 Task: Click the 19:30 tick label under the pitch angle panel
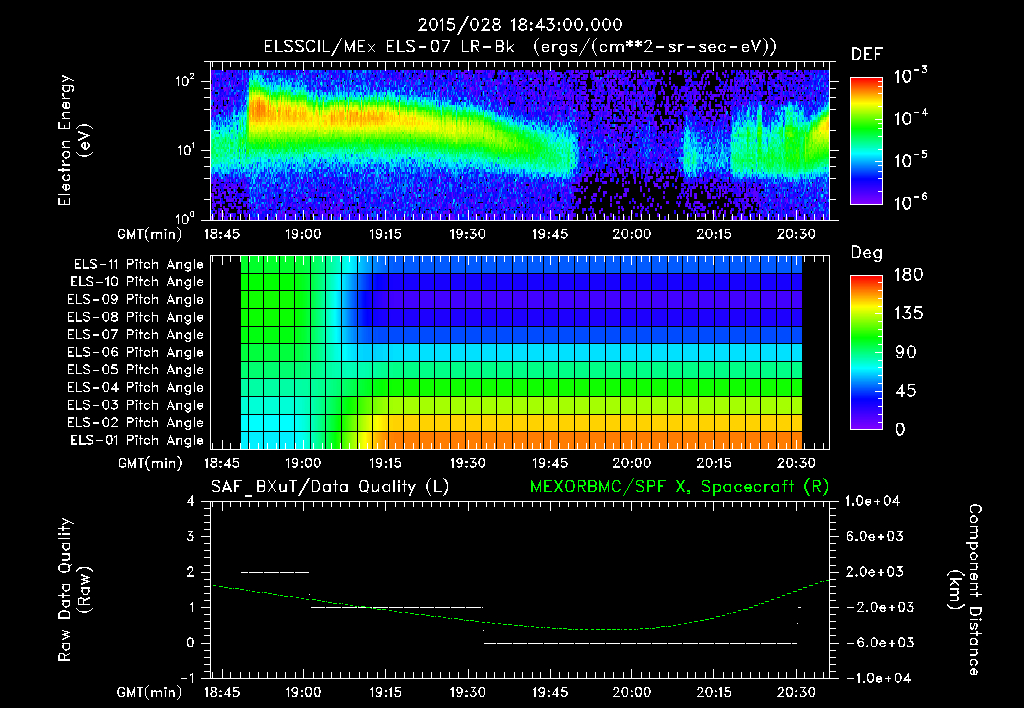(467, 463)
